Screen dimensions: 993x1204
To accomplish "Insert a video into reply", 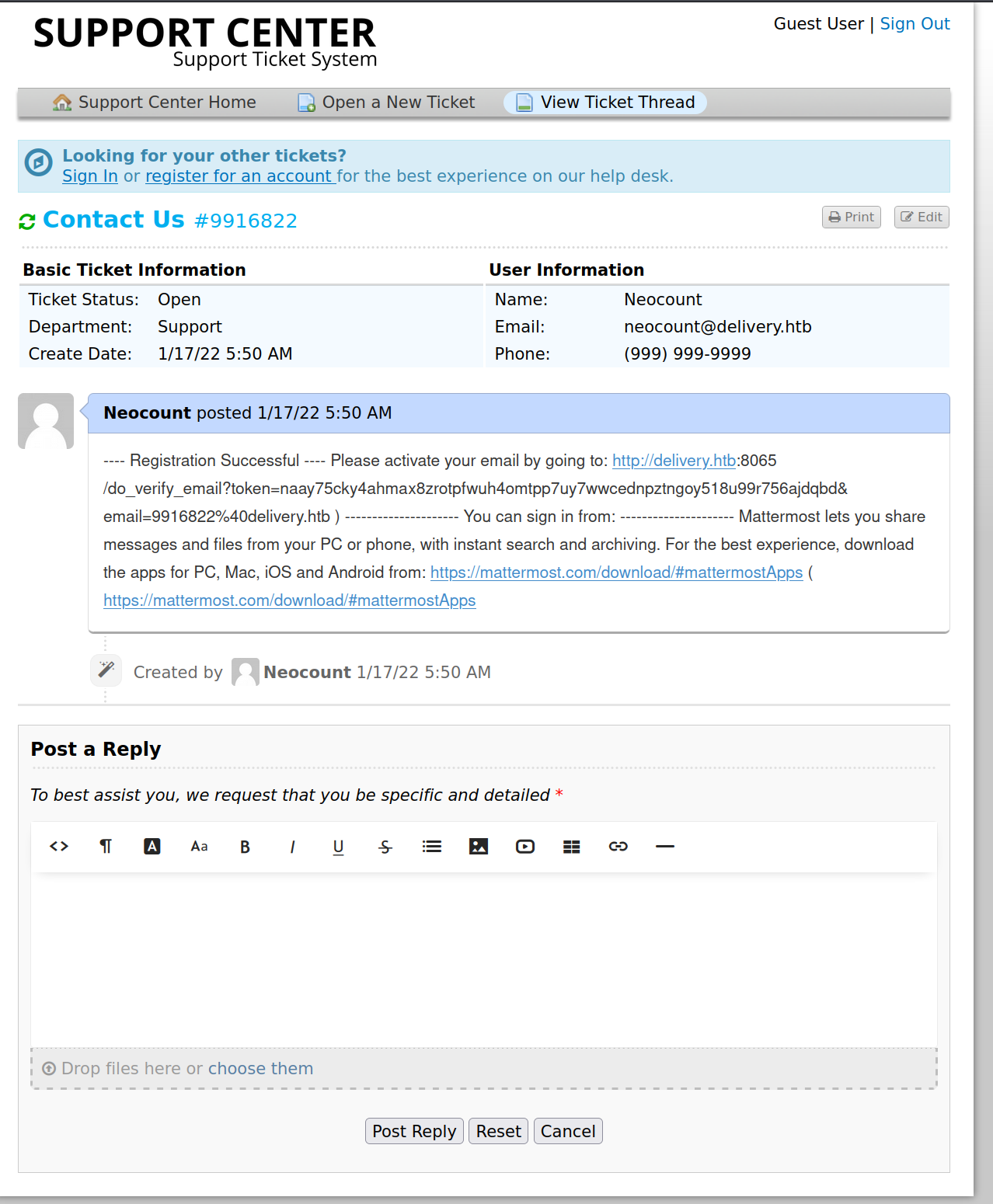I will [525, 847].
